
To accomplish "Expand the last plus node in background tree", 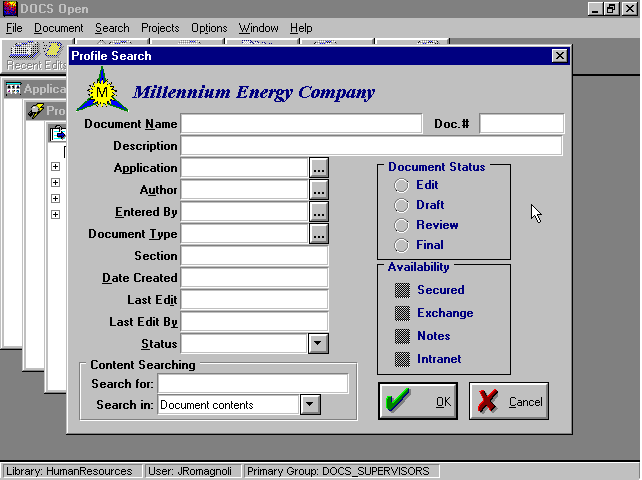I will (x=55, y=214).
